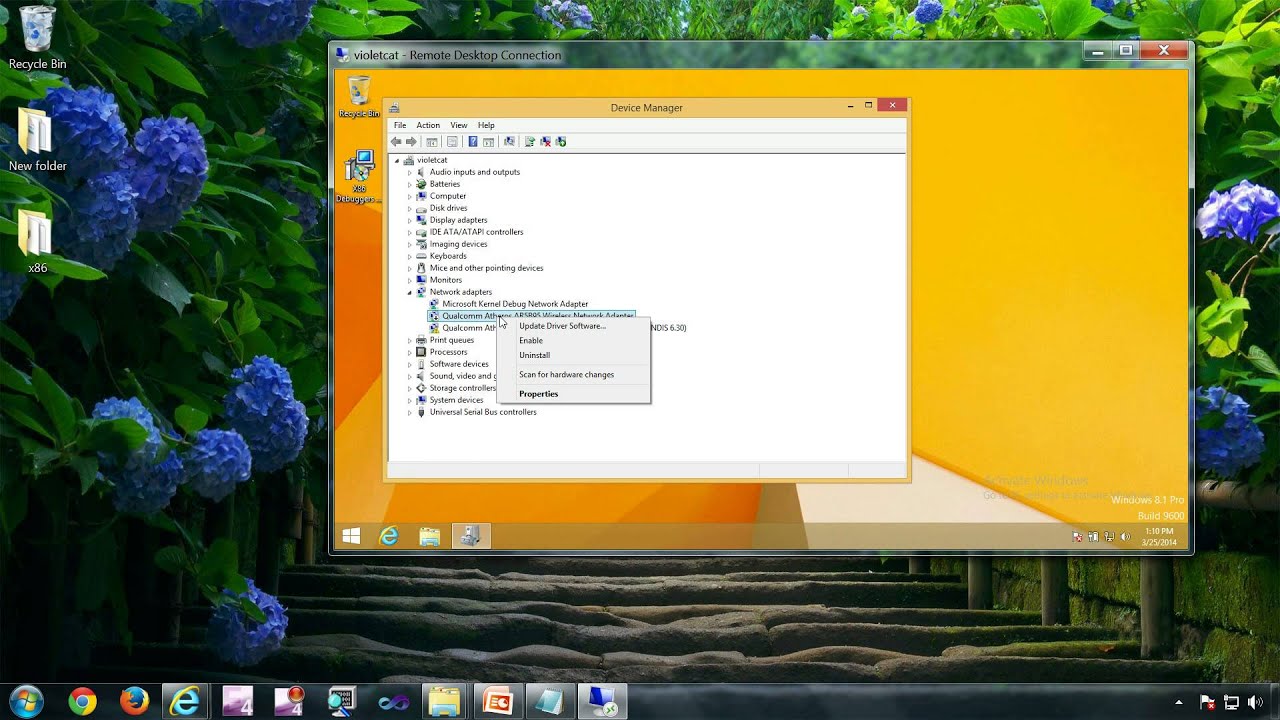Choose Enable from the context menu
Screen dimensions: 1280x720
click(x=531, y=341)
